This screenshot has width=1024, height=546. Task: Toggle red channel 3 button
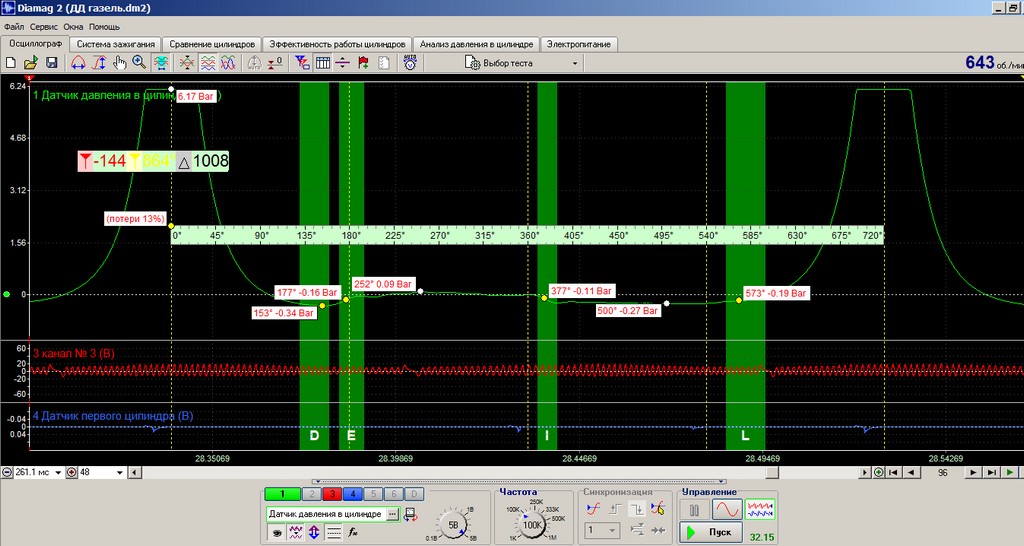pyautogui.click(x=332, y=494)
